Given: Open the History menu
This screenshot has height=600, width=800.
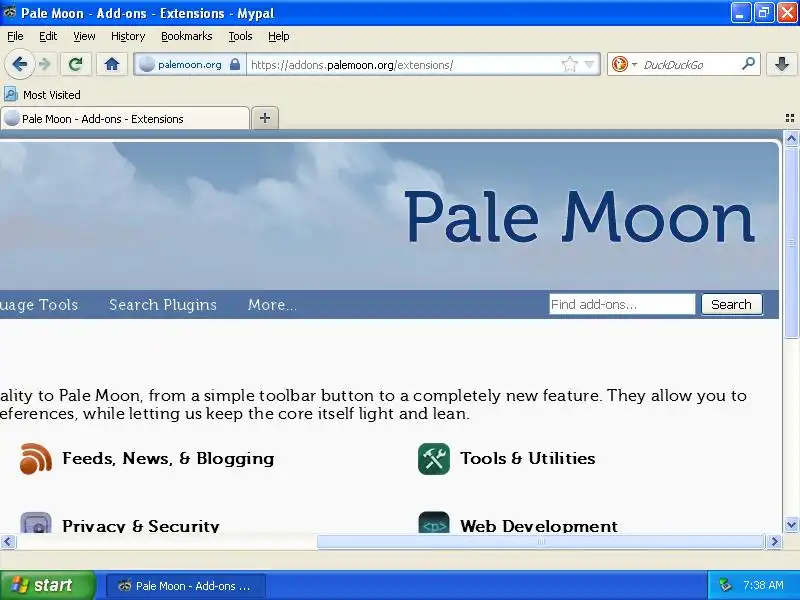Looking at the screenshot, I should tap(128, 36).
